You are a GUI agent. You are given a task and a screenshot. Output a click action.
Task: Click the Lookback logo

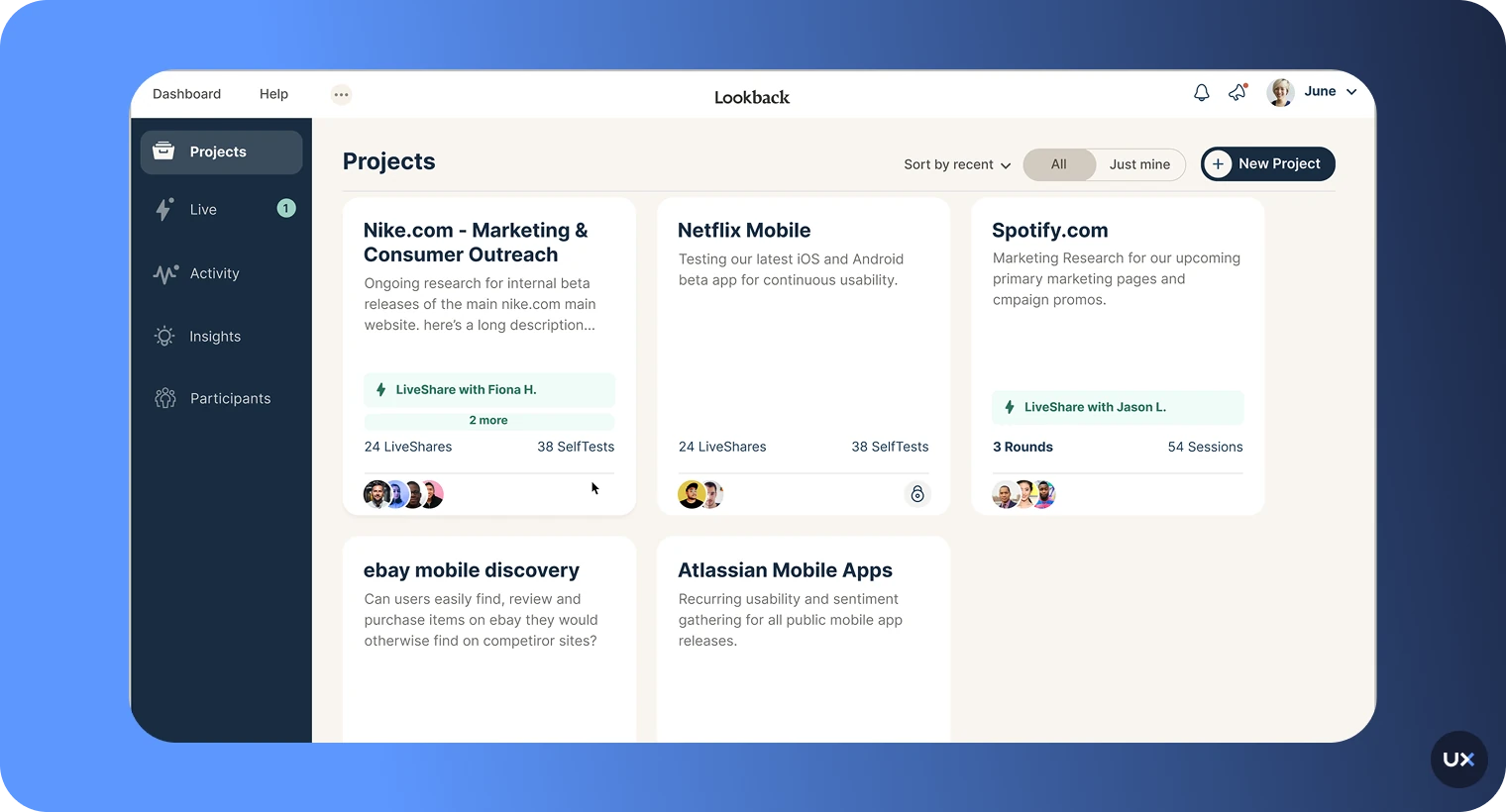(752, 97)
